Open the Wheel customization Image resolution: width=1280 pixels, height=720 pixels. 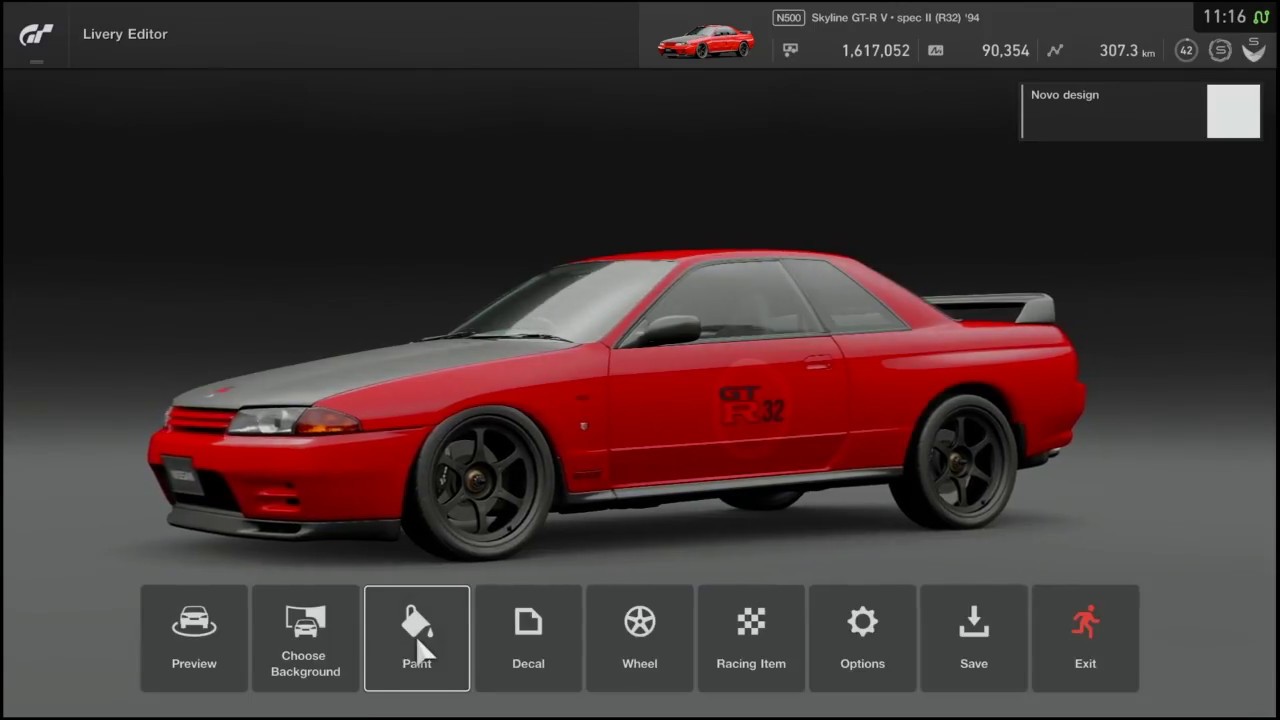(x=640, y=638)
